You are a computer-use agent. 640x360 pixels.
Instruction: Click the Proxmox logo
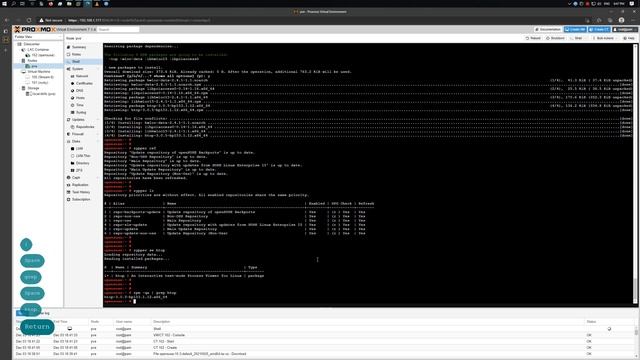pos(34,29)
